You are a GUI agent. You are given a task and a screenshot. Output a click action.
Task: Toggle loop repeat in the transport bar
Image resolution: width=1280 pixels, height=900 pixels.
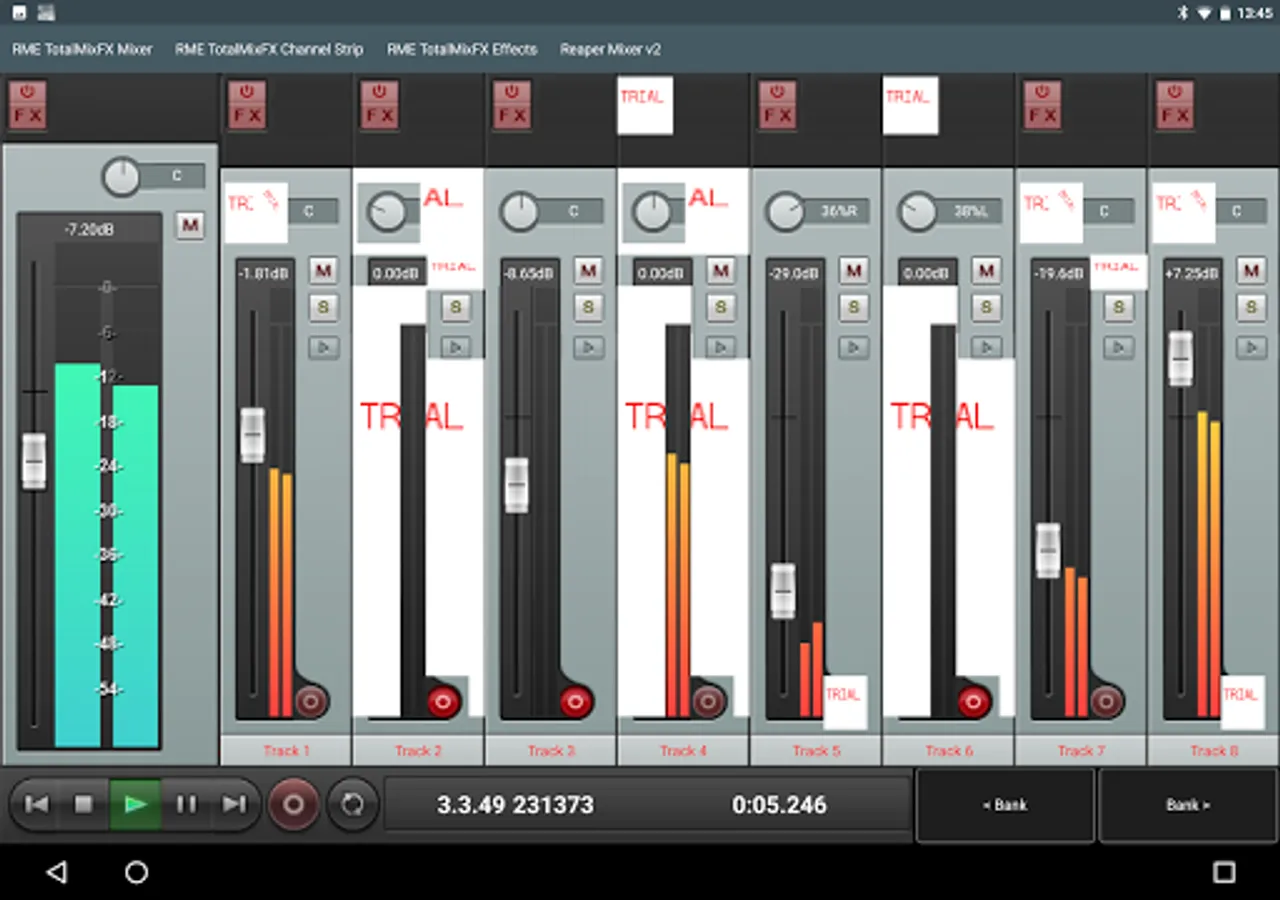click(x=352, y=804)
